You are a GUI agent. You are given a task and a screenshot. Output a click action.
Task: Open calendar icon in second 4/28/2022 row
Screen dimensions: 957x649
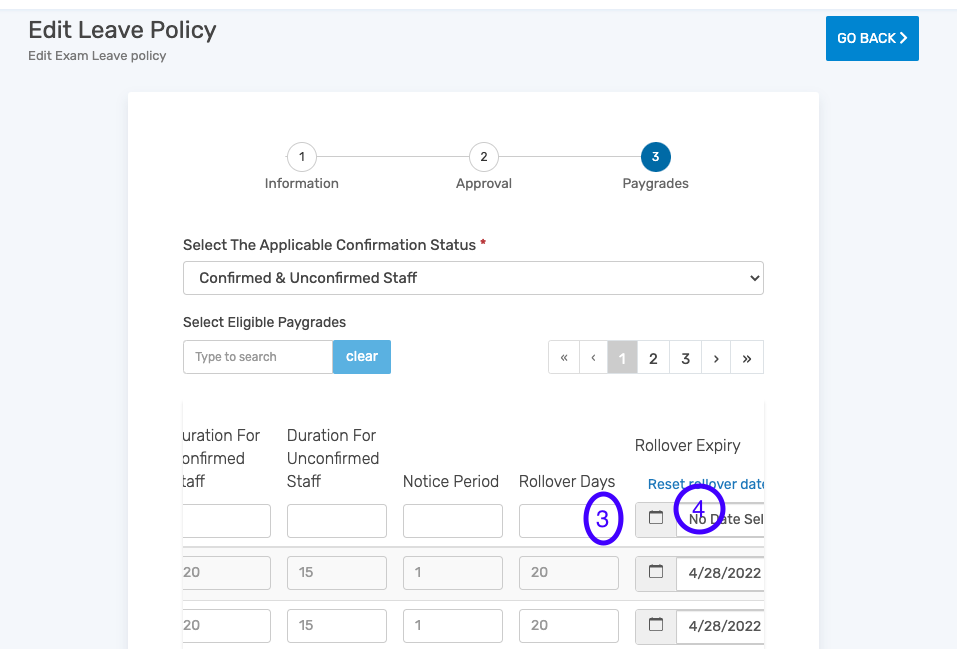point(655,626)
